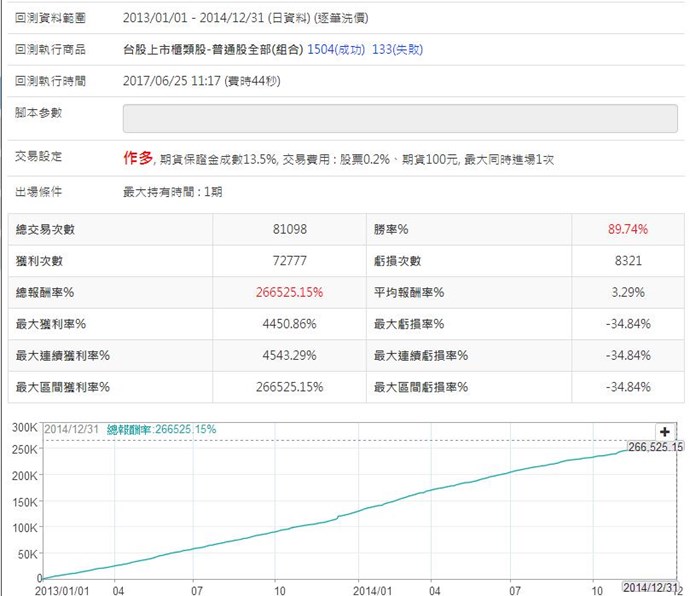The height and width of the screenshot is (596, 690).
Task: Click the red 作多 trading direction text
Action: [x=138, y=157]
